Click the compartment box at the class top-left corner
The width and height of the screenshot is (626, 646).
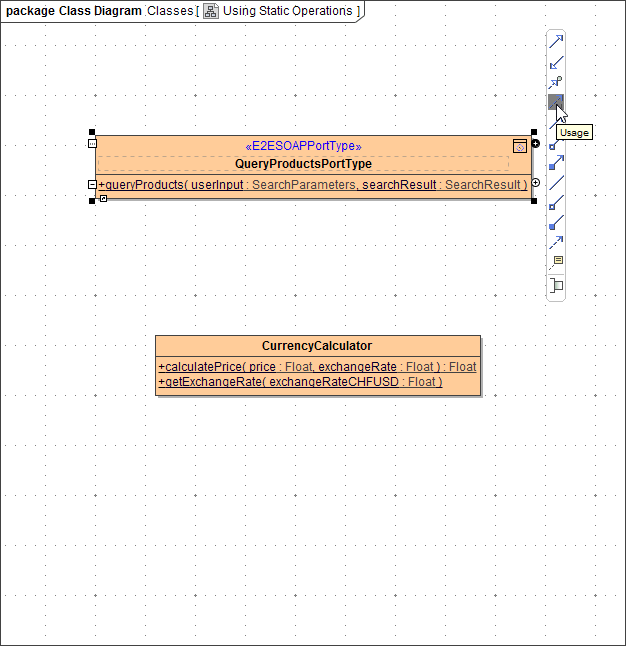92,144
